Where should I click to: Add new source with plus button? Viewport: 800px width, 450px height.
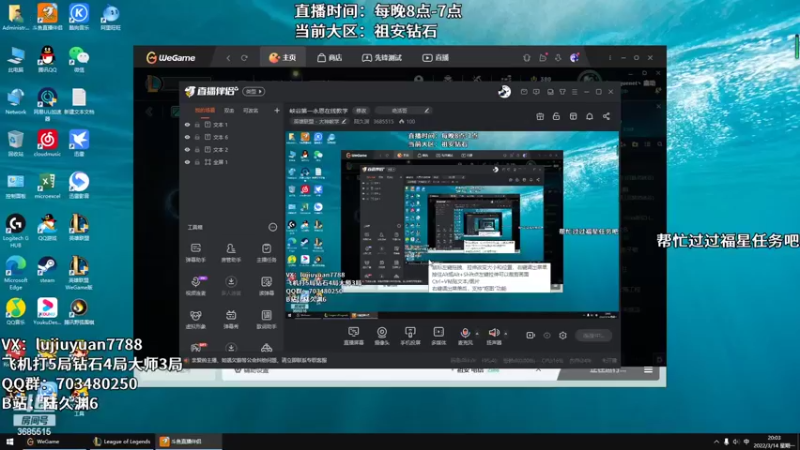pos(277,110)
